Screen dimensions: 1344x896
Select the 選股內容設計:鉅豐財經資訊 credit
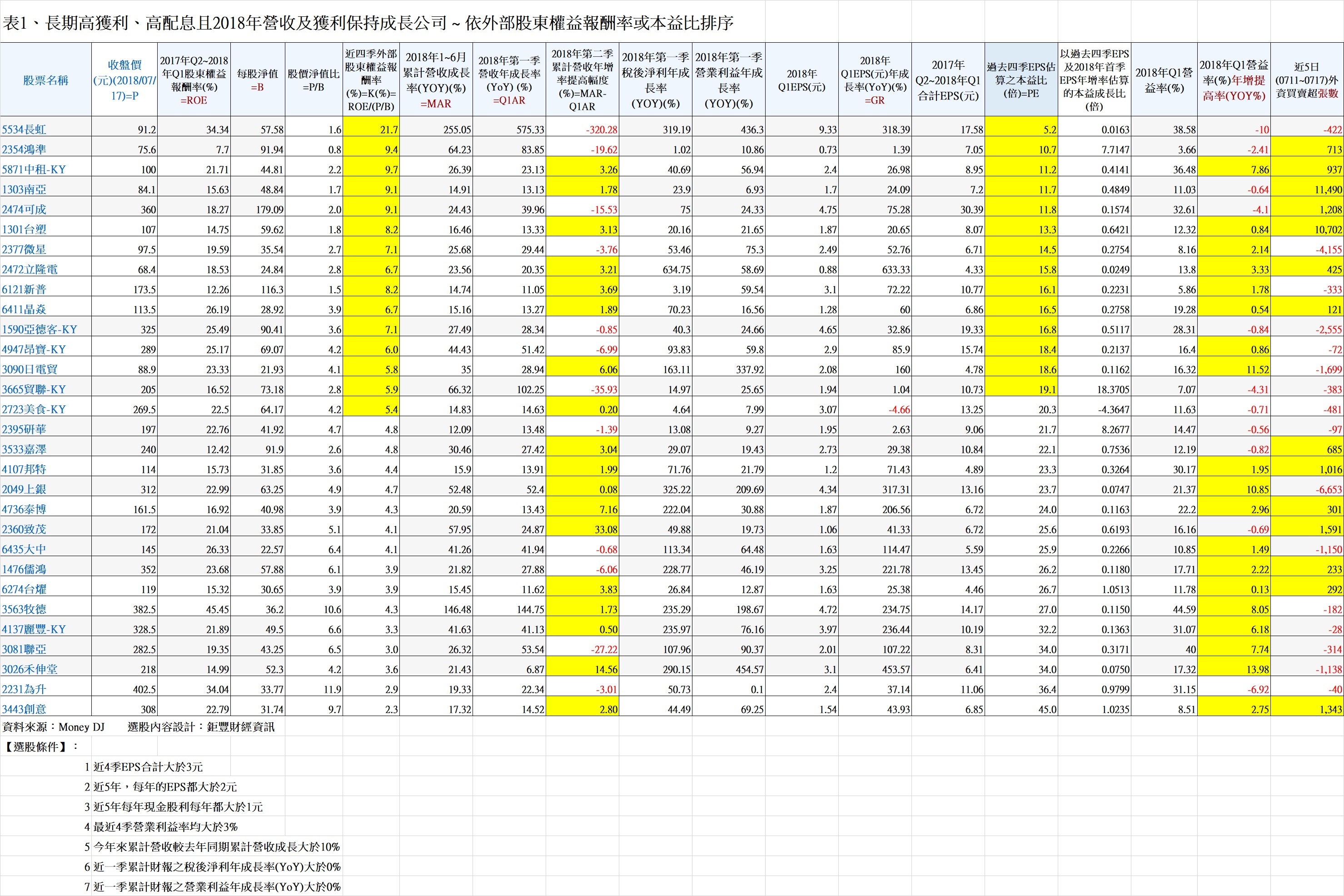[x=201, y=727]
